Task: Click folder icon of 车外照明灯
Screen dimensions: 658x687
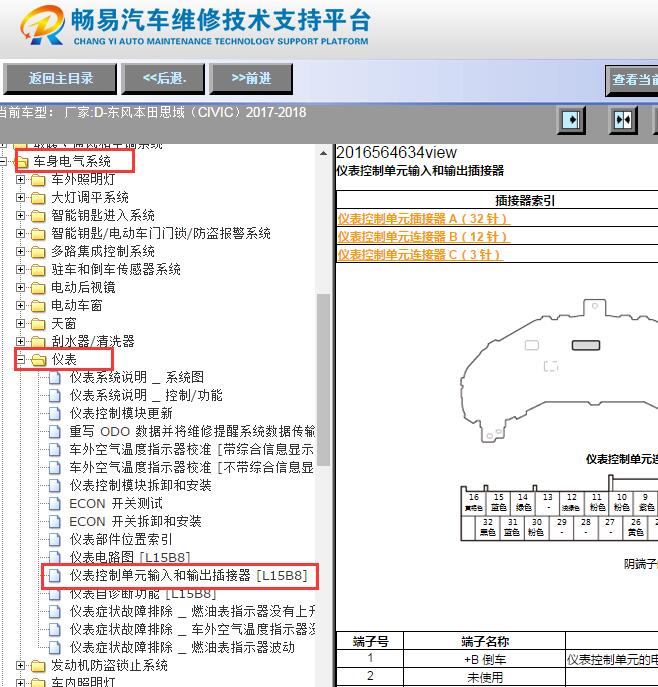Action: click(38, 180)
